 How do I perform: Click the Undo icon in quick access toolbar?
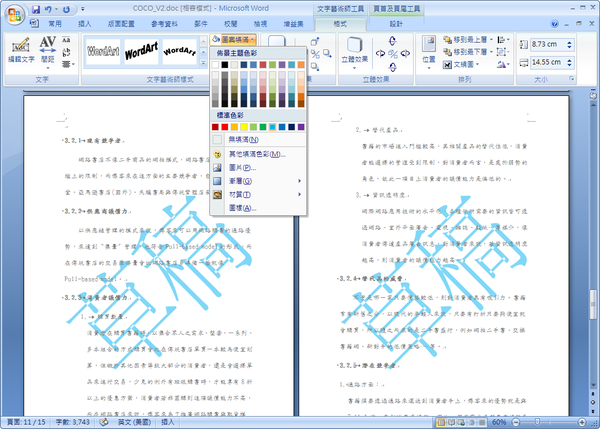(49, 9)
